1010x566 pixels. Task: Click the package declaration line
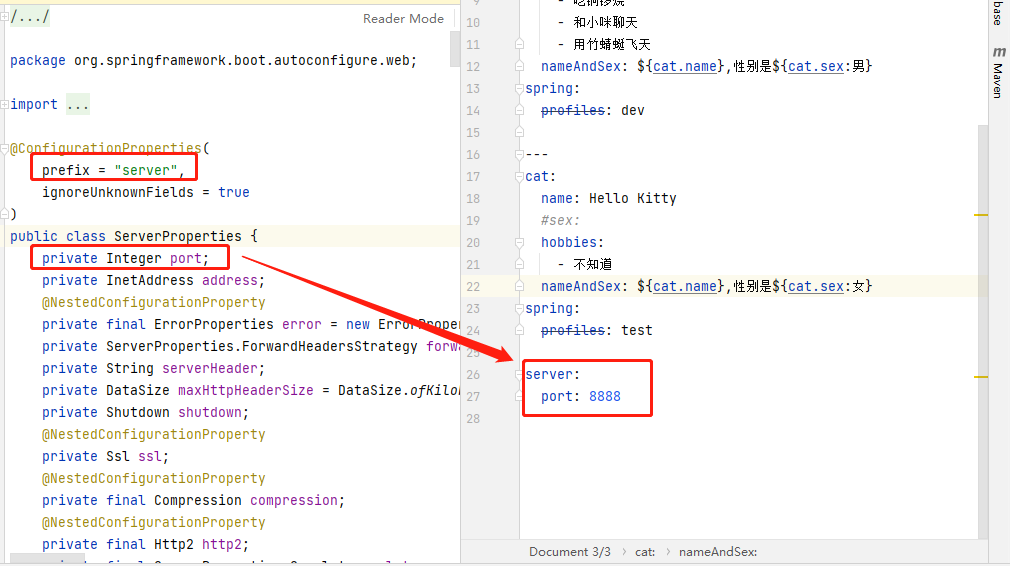pyautogui.click(x=213, y=61)
